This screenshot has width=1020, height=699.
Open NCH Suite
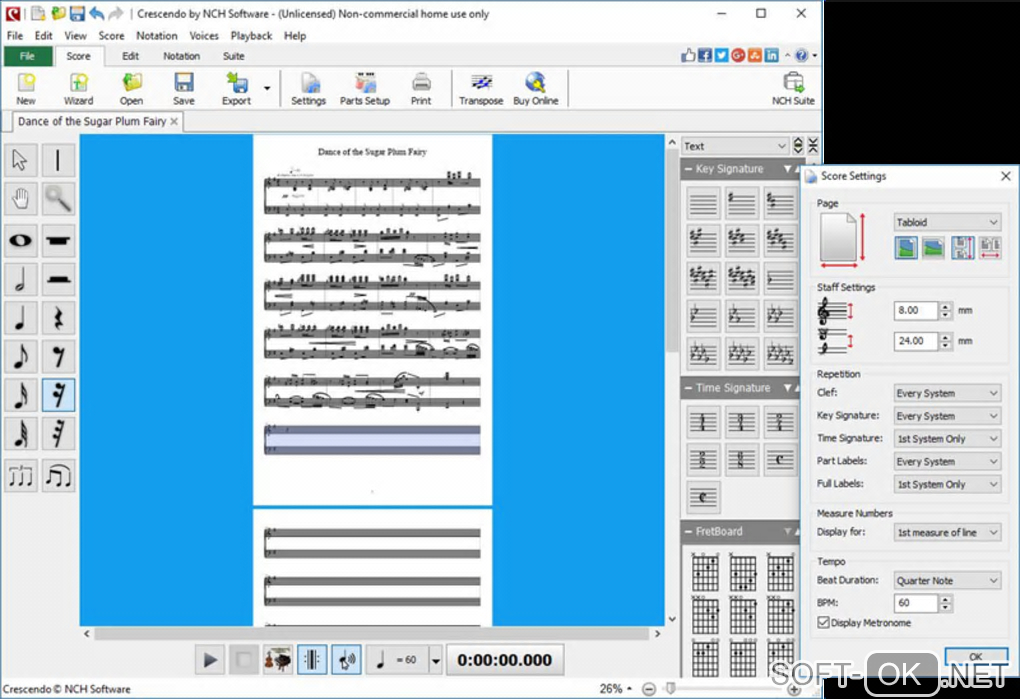coord(793,89)
